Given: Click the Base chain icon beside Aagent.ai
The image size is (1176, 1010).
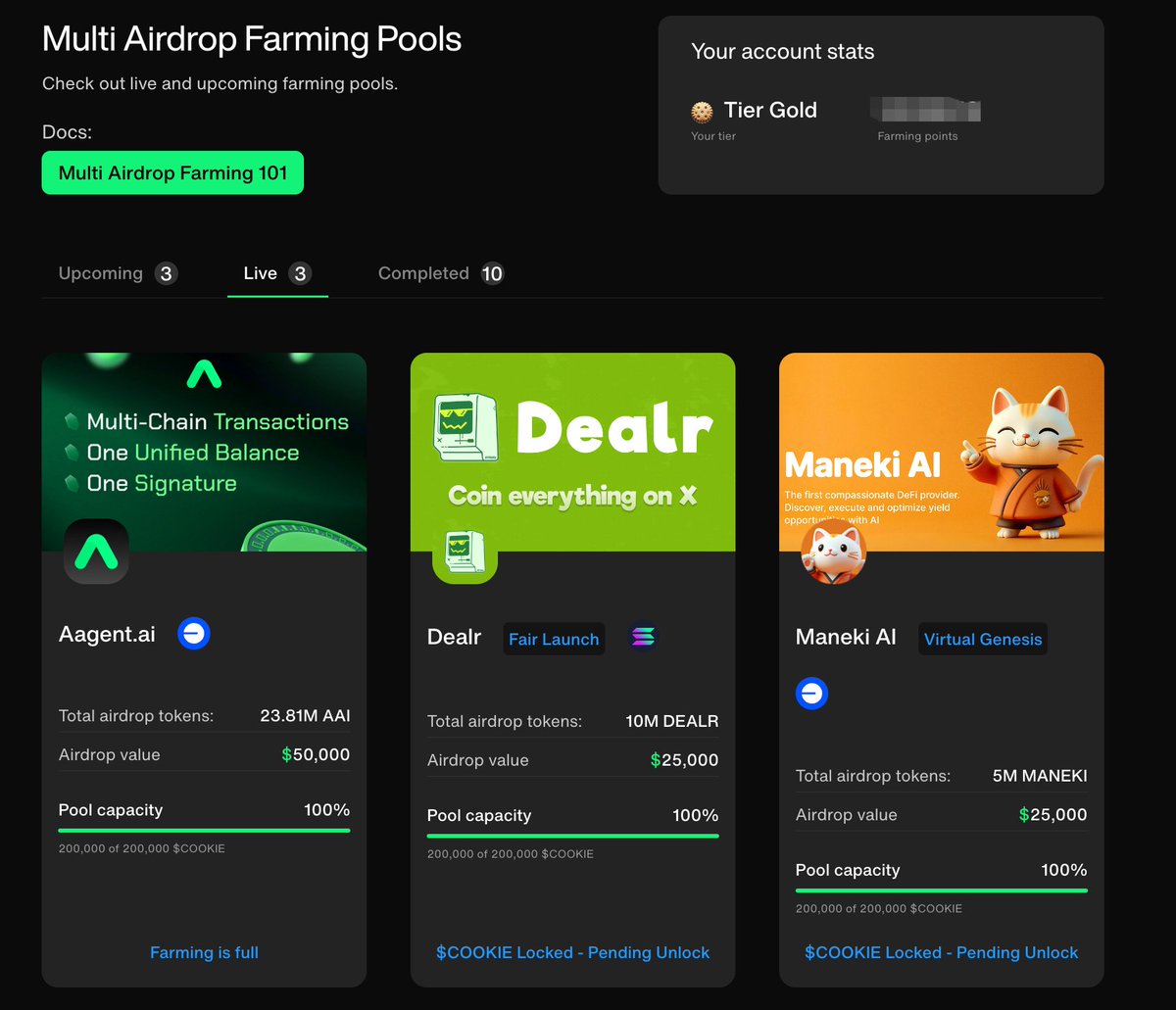Looking at the screenshot, I should tap(194, 634).
